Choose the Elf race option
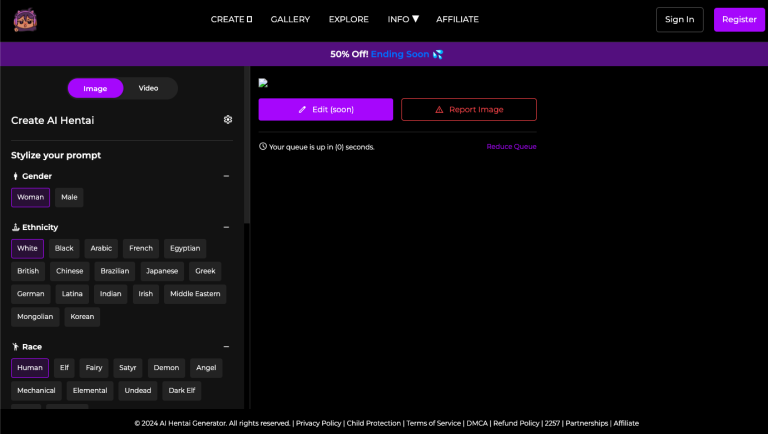 [x=64, y=367]
